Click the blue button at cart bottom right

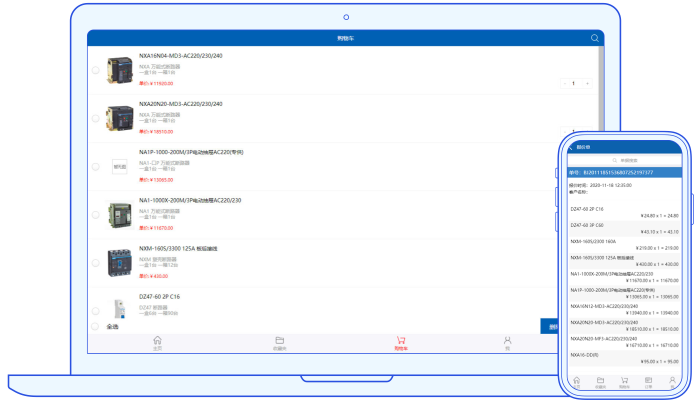[x=549, y=327]
